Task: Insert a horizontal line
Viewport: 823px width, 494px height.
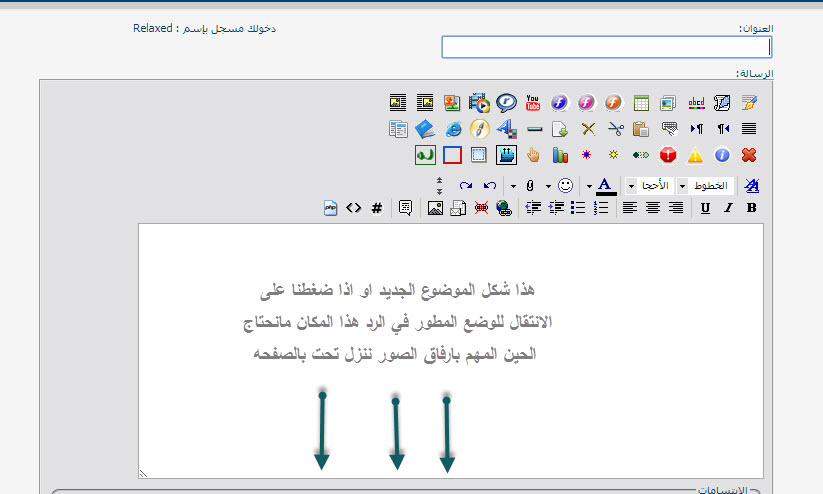Action: [534, 129]
